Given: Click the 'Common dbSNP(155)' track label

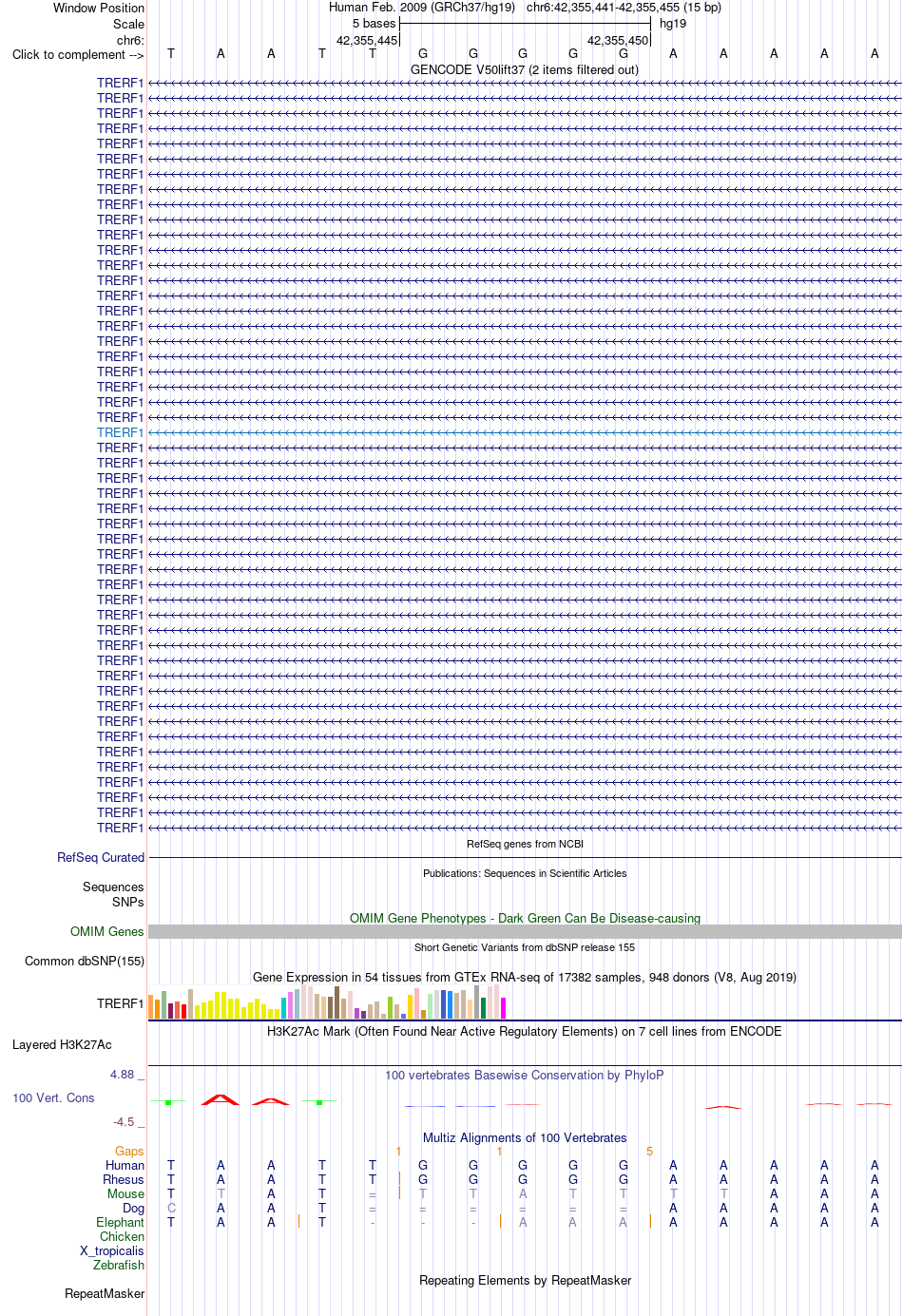Looking at the screenshot, I should click(x=85, y=961).
